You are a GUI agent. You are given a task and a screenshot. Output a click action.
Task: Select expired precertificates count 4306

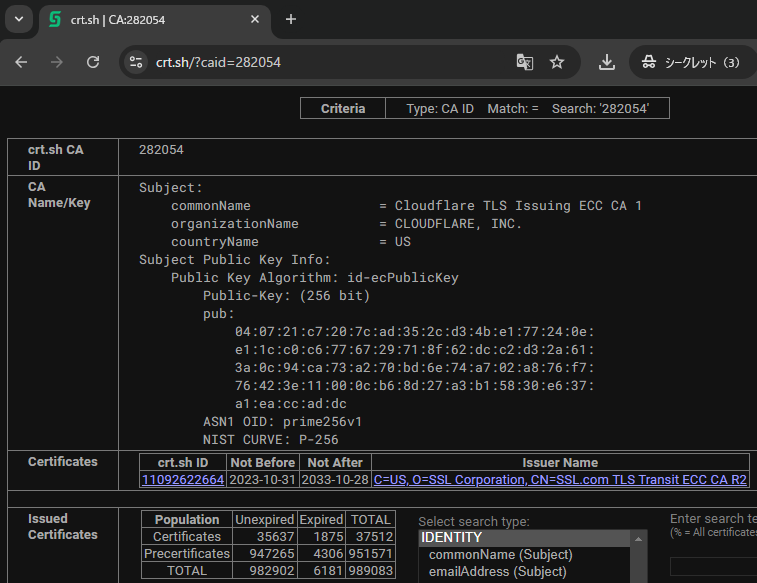tap(328, 554)
